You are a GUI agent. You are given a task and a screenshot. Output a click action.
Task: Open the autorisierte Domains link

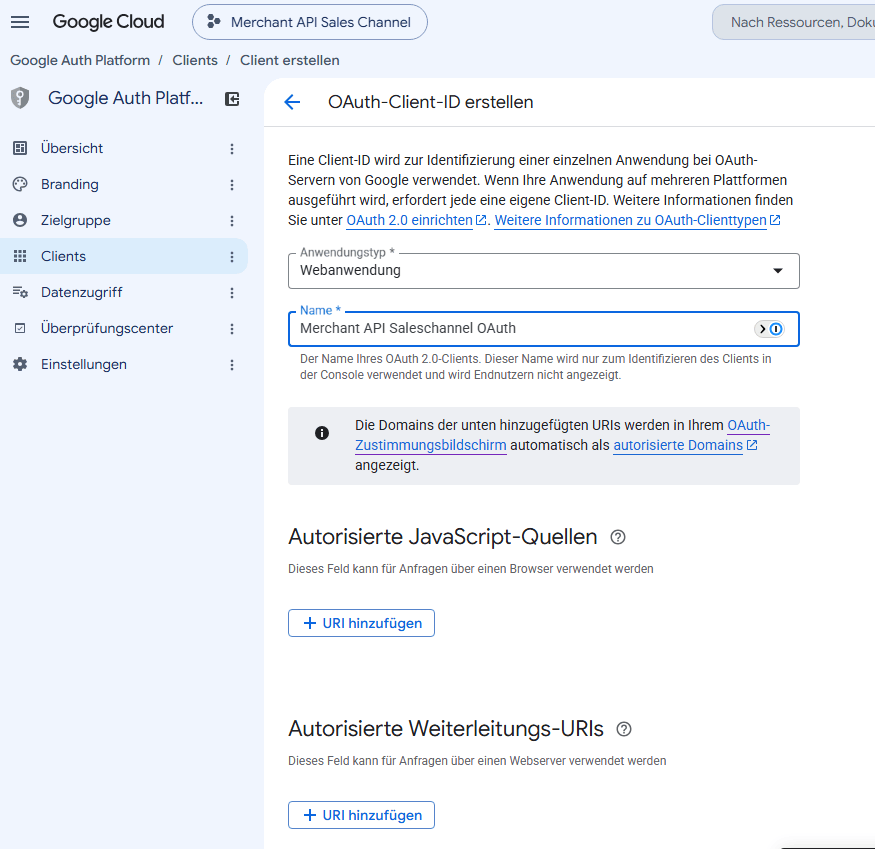tap(685, 445)
